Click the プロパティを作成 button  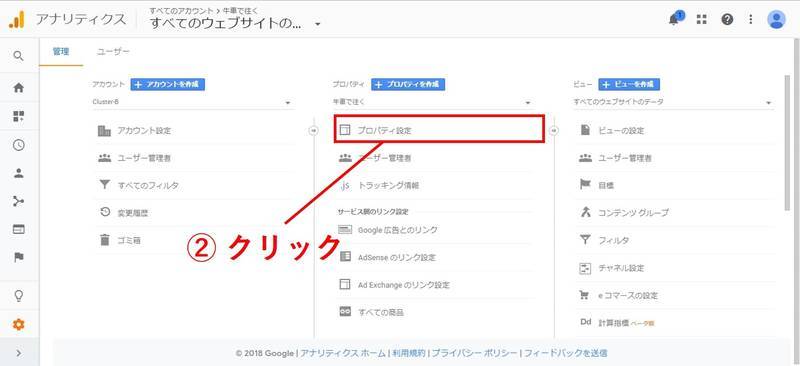408,84
